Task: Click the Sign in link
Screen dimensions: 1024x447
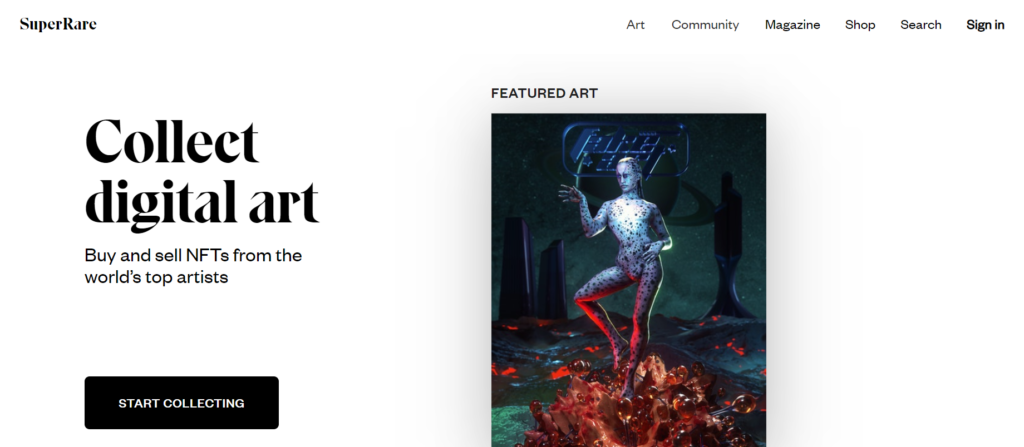Action: point(985,25)
